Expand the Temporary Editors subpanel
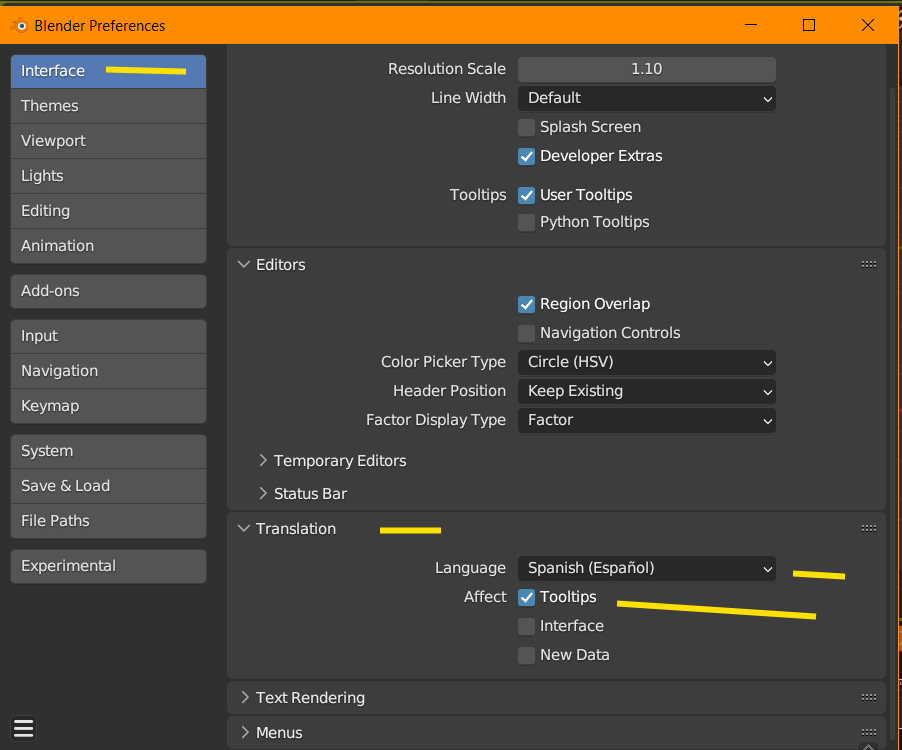902x750 pixels. coord(339,461)
